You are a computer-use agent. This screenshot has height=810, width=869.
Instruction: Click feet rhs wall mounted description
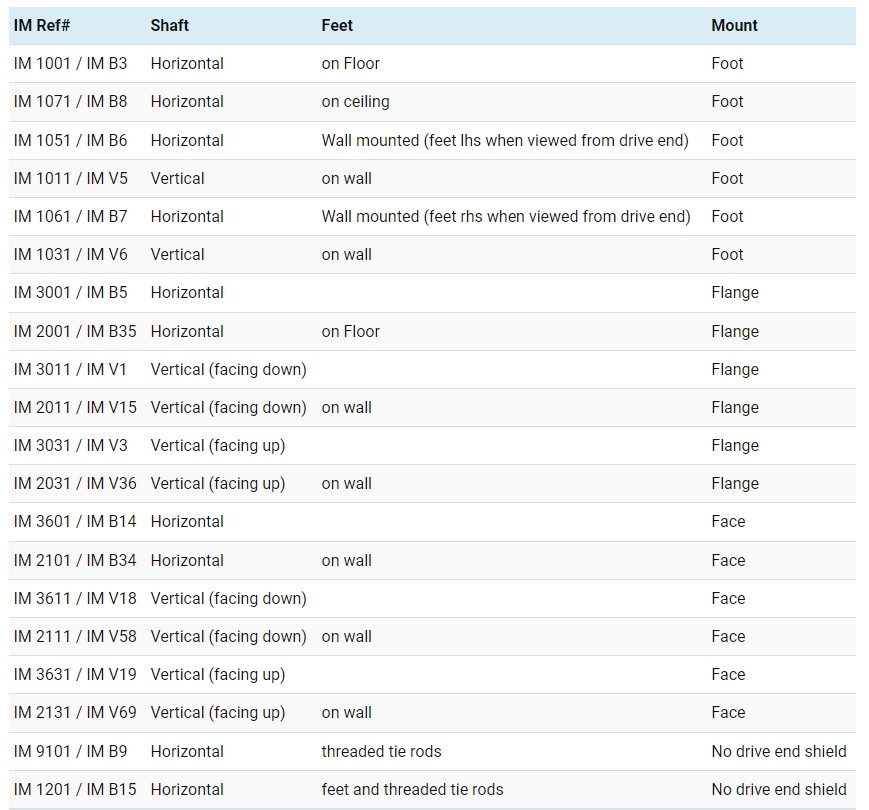pos(506,216)
